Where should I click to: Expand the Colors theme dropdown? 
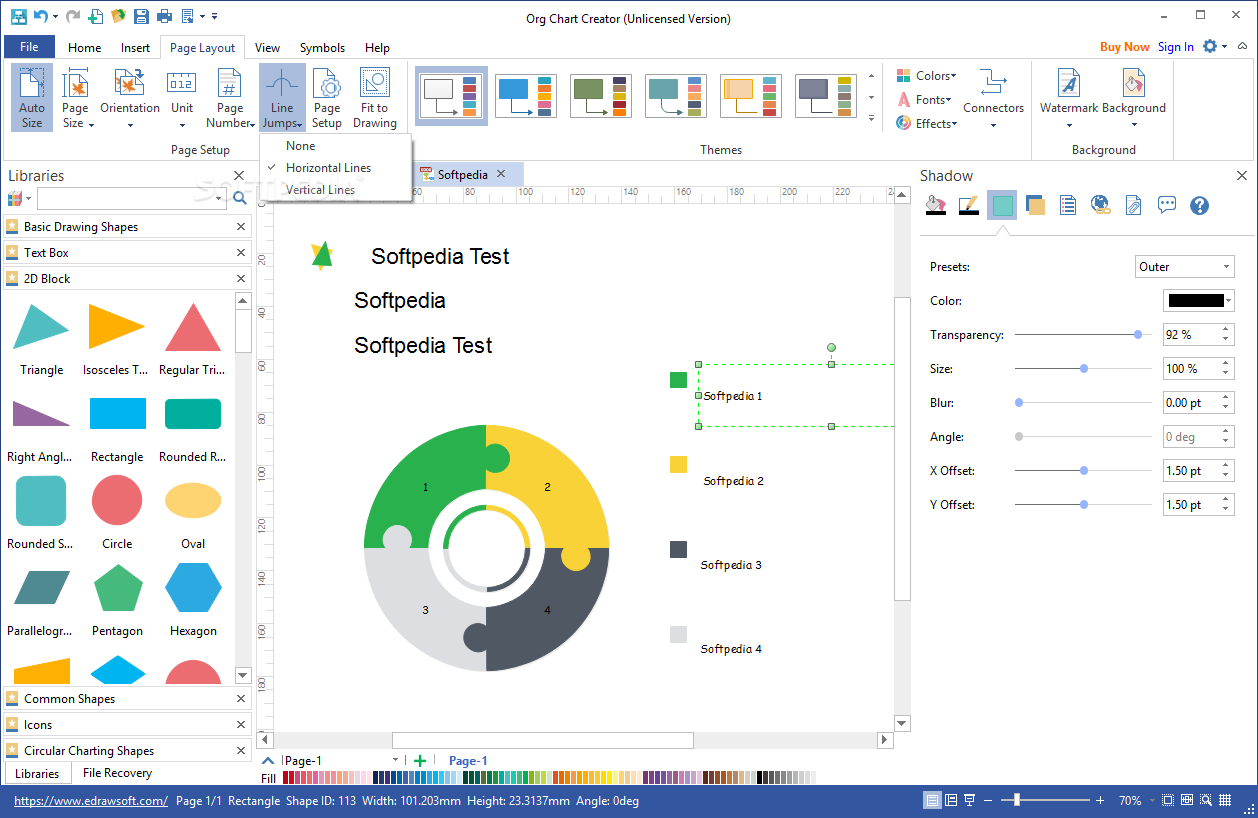(926, 76)
